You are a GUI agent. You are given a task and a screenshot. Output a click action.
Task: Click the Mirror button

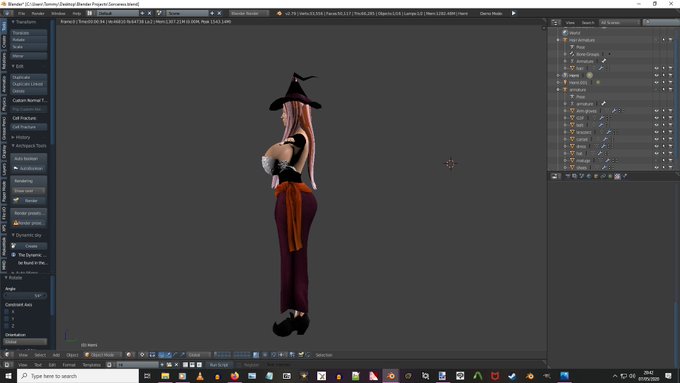coord(29,56)
